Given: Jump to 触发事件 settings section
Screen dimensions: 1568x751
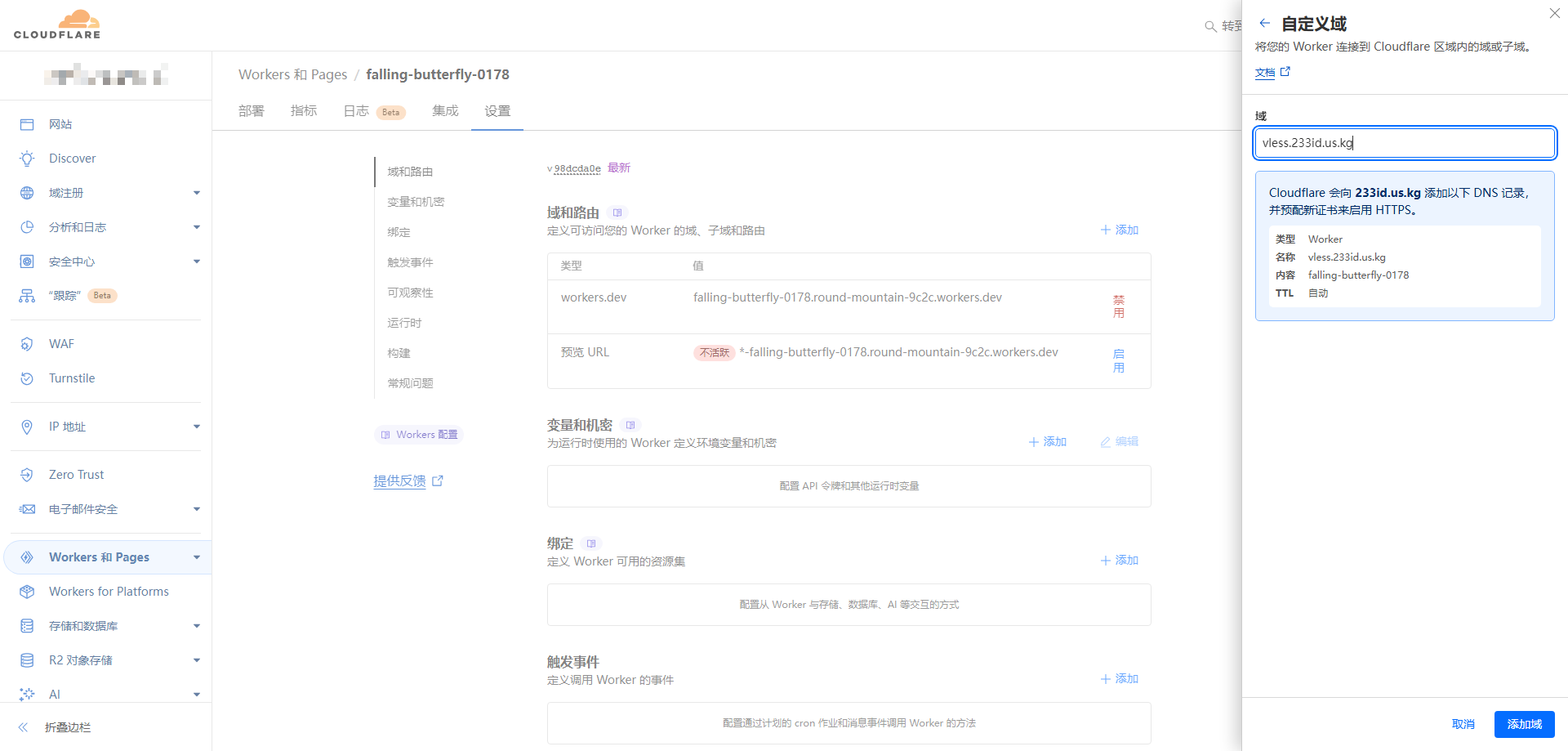Looking at the screenshot, I should (410, 262).
